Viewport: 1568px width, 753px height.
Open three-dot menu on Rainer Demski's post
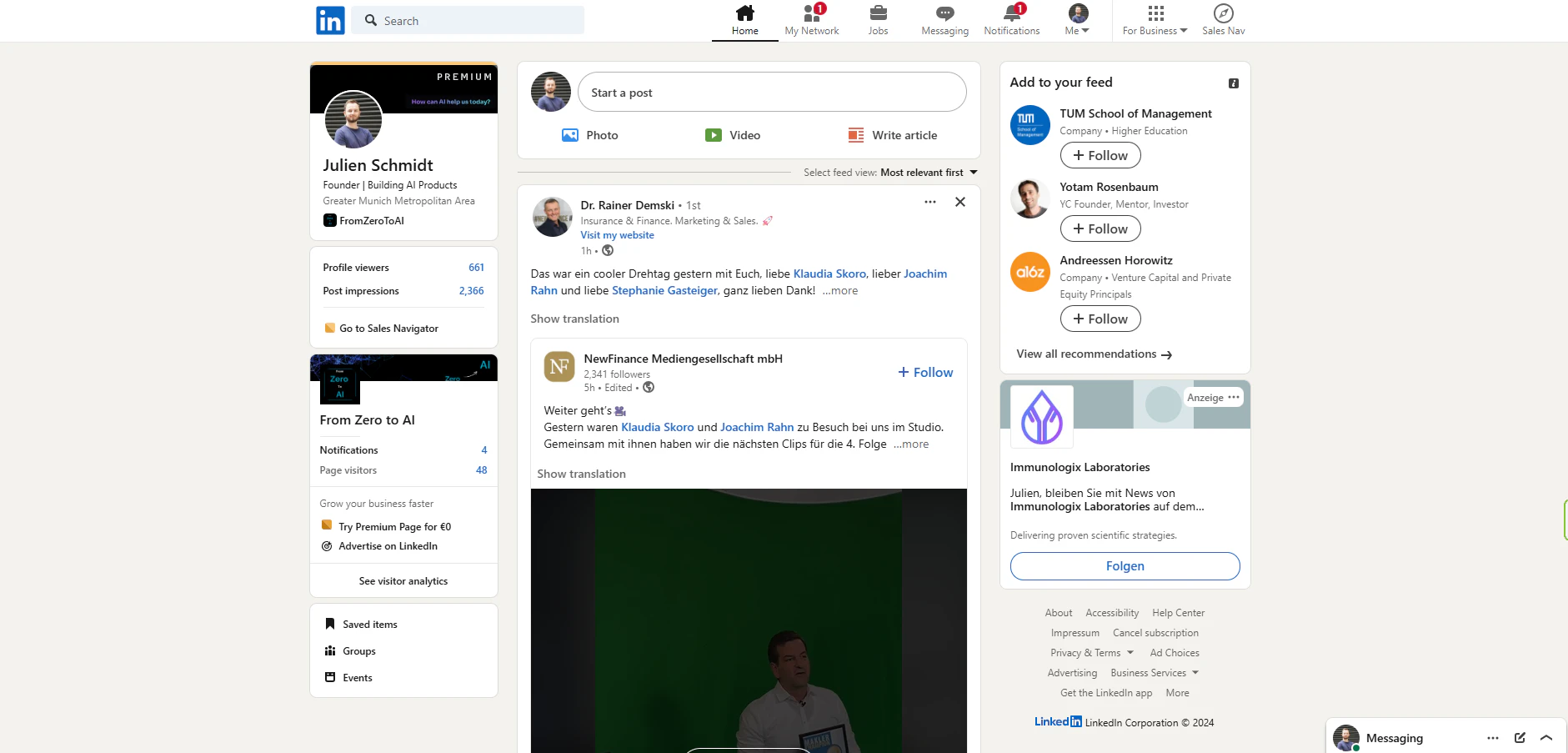point(930,202)
